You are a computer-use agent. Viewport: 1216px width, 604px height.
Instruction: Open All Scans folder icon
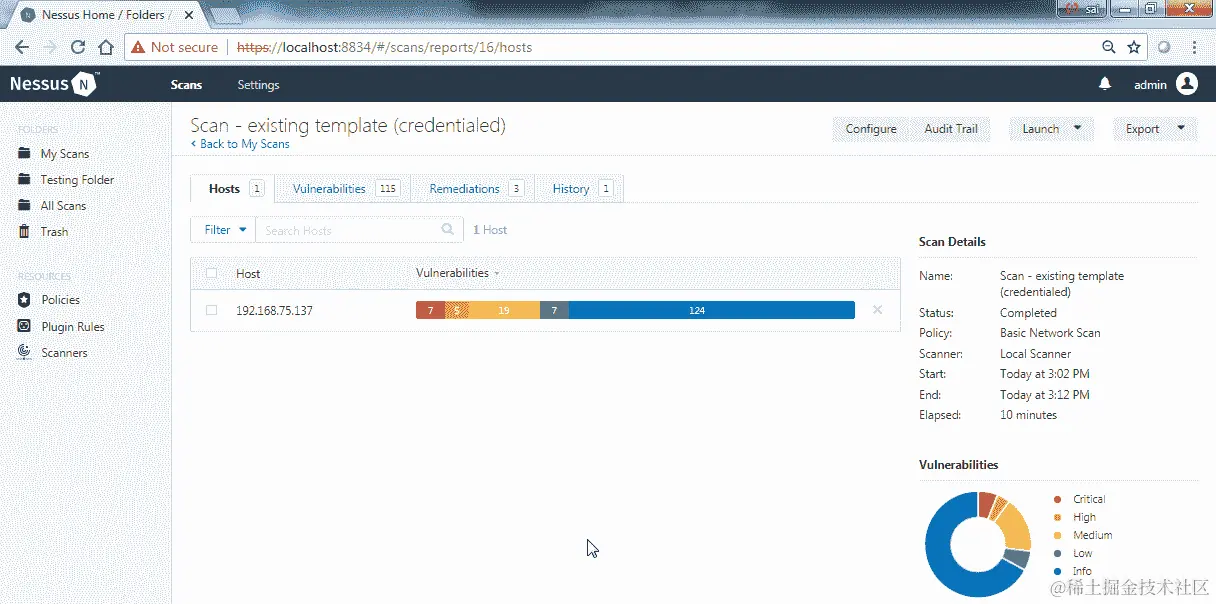[24, 205]
